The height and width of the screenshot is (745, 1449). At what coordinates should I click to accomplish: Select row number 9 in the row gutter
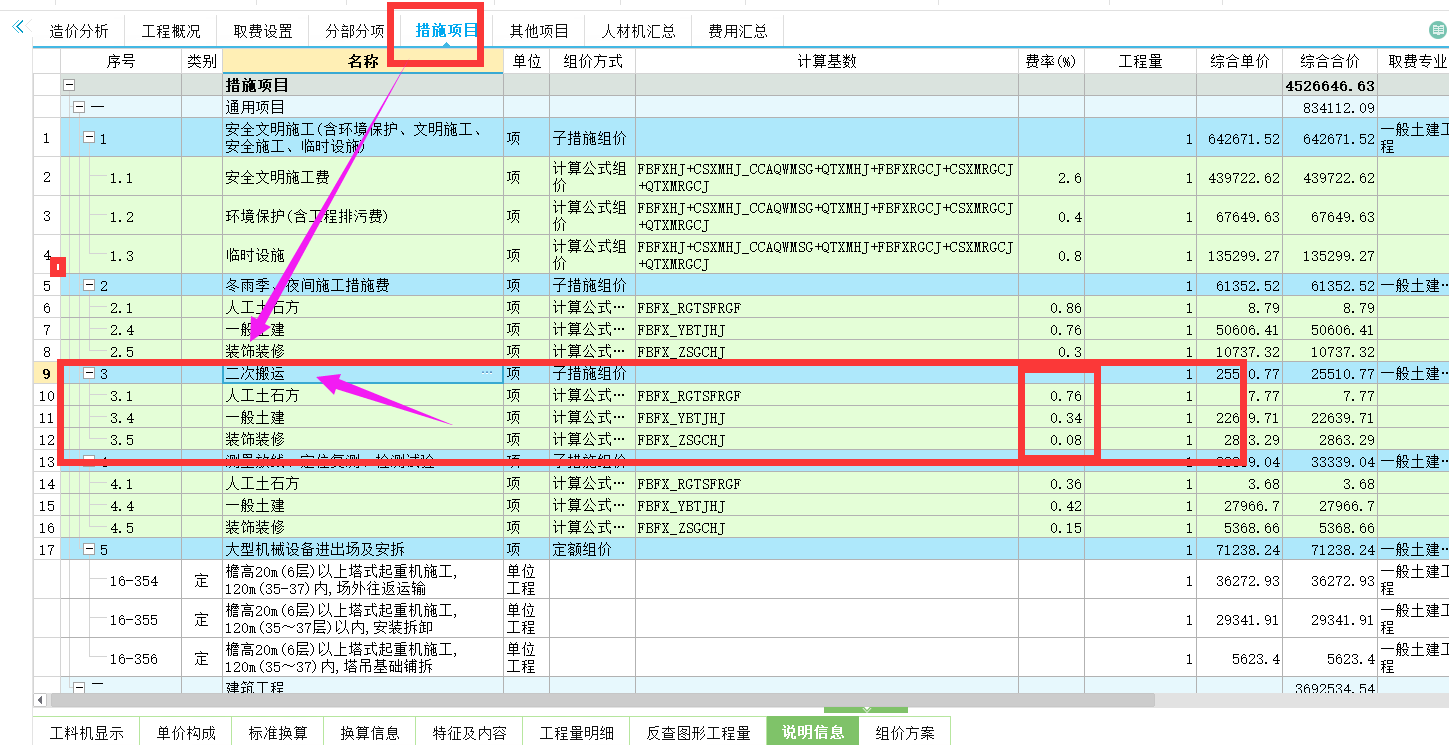46,373
